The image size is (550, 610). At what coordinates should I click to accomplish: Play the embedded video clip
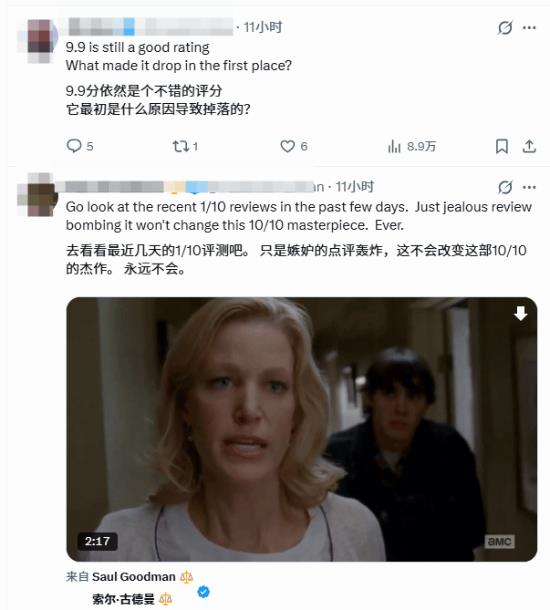pyautogui.click(x=301, y=429)
